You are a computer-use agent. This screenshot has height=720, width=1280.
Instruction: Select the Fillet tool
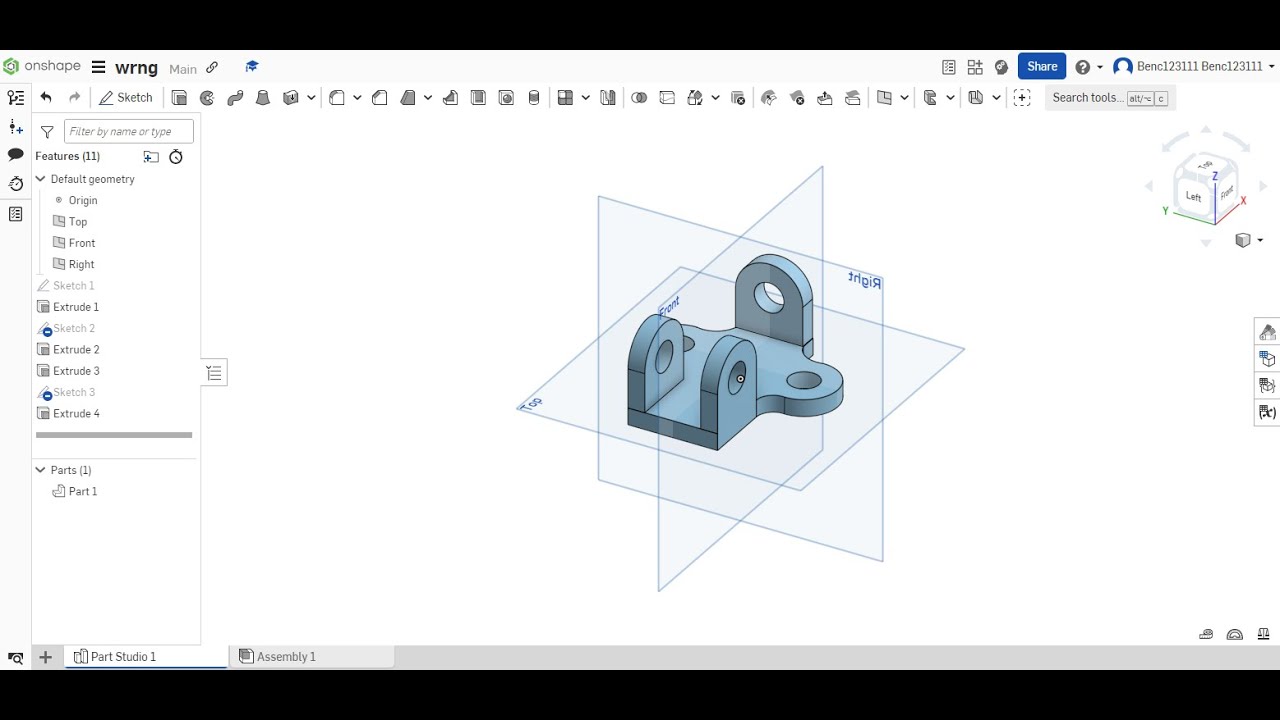[x=337, y=97]
